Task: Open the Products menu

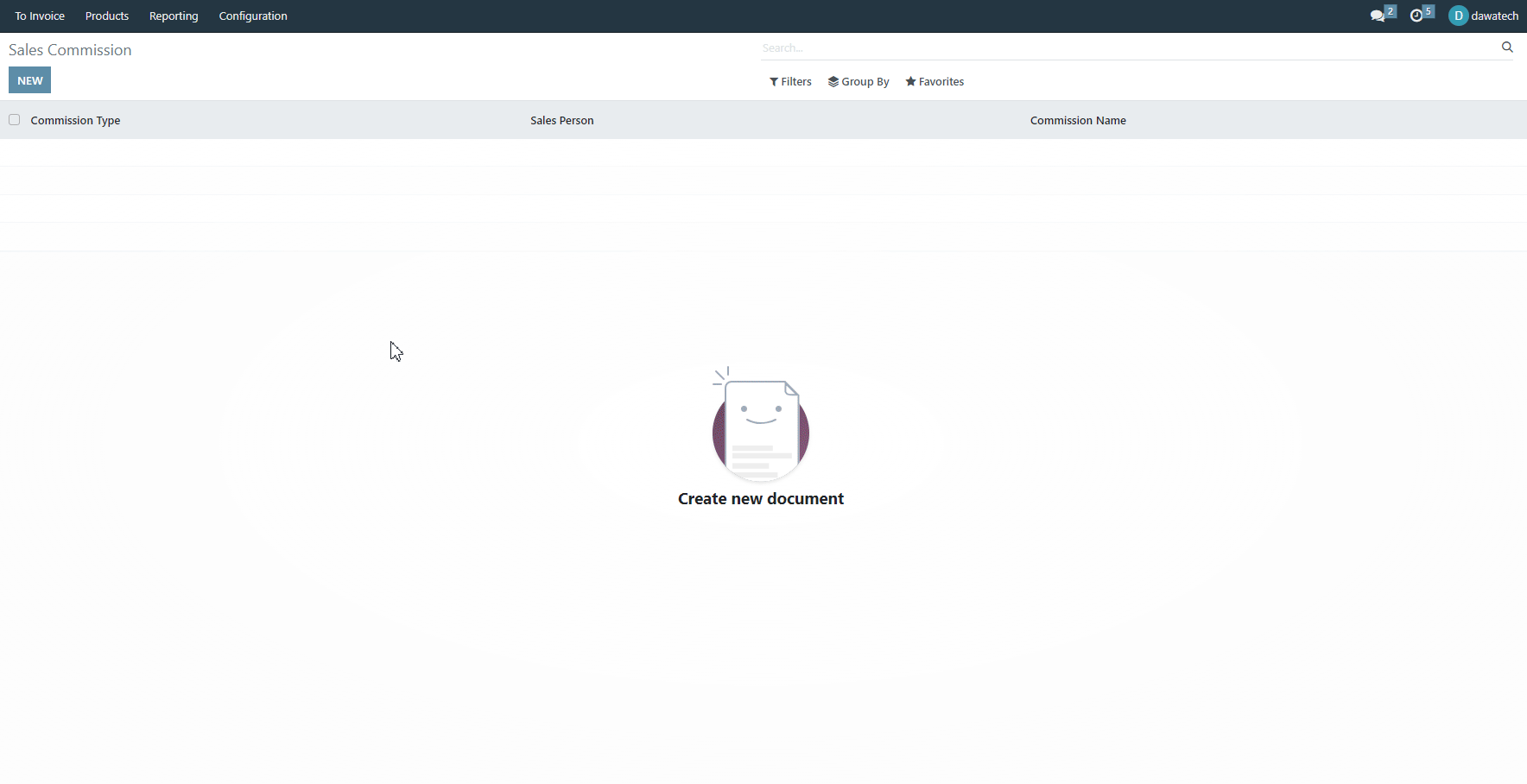Action: (107, 16)
